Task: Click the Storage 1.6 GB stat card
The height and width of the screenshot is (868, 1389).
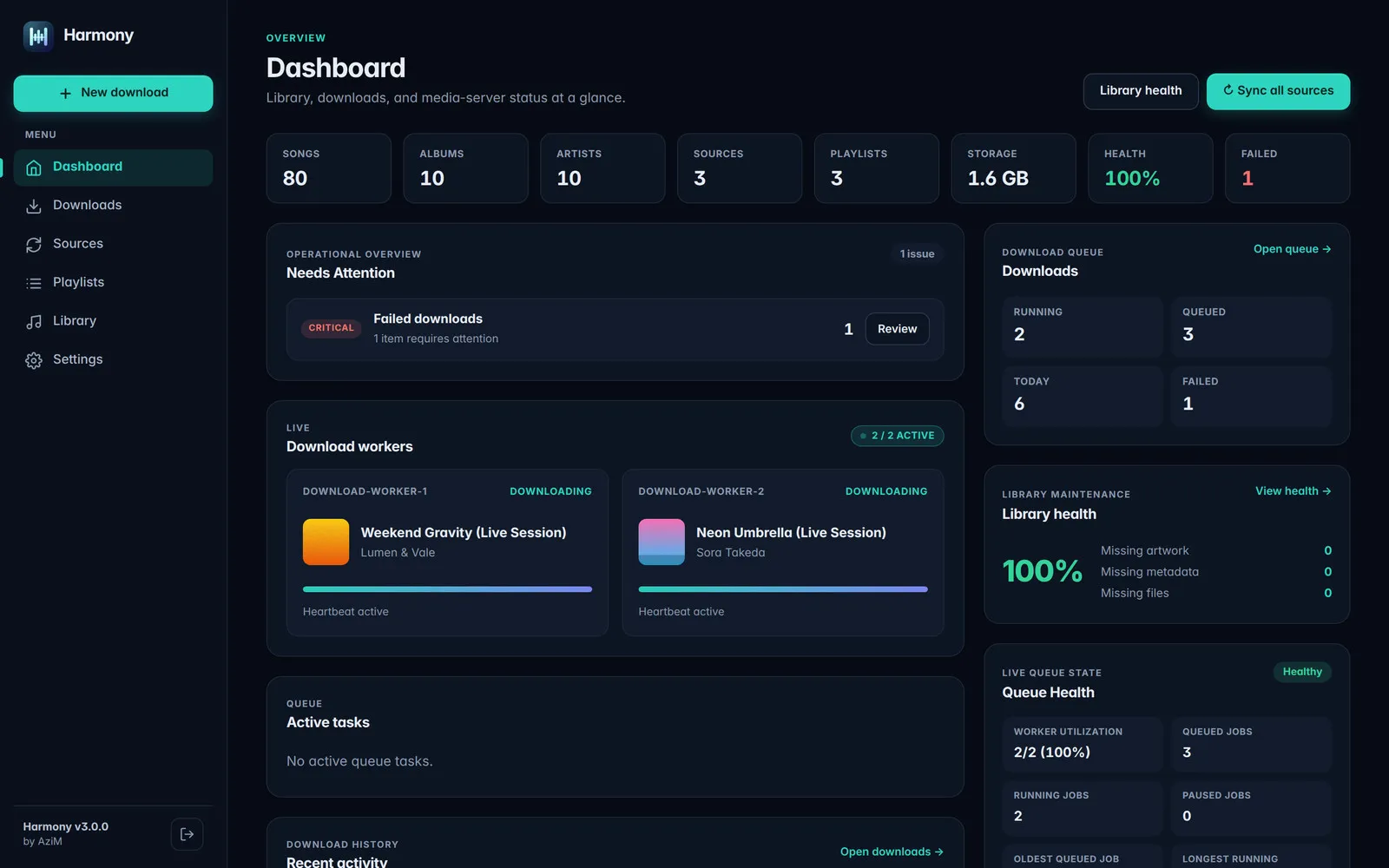Action: click(x=1013, y=168)
